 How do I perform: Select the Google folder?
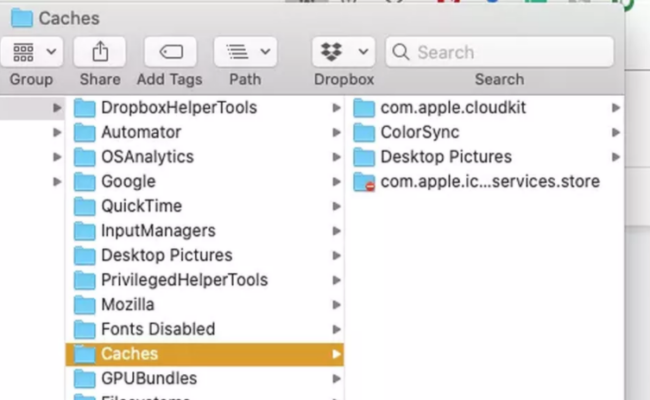tap(128, 181)
